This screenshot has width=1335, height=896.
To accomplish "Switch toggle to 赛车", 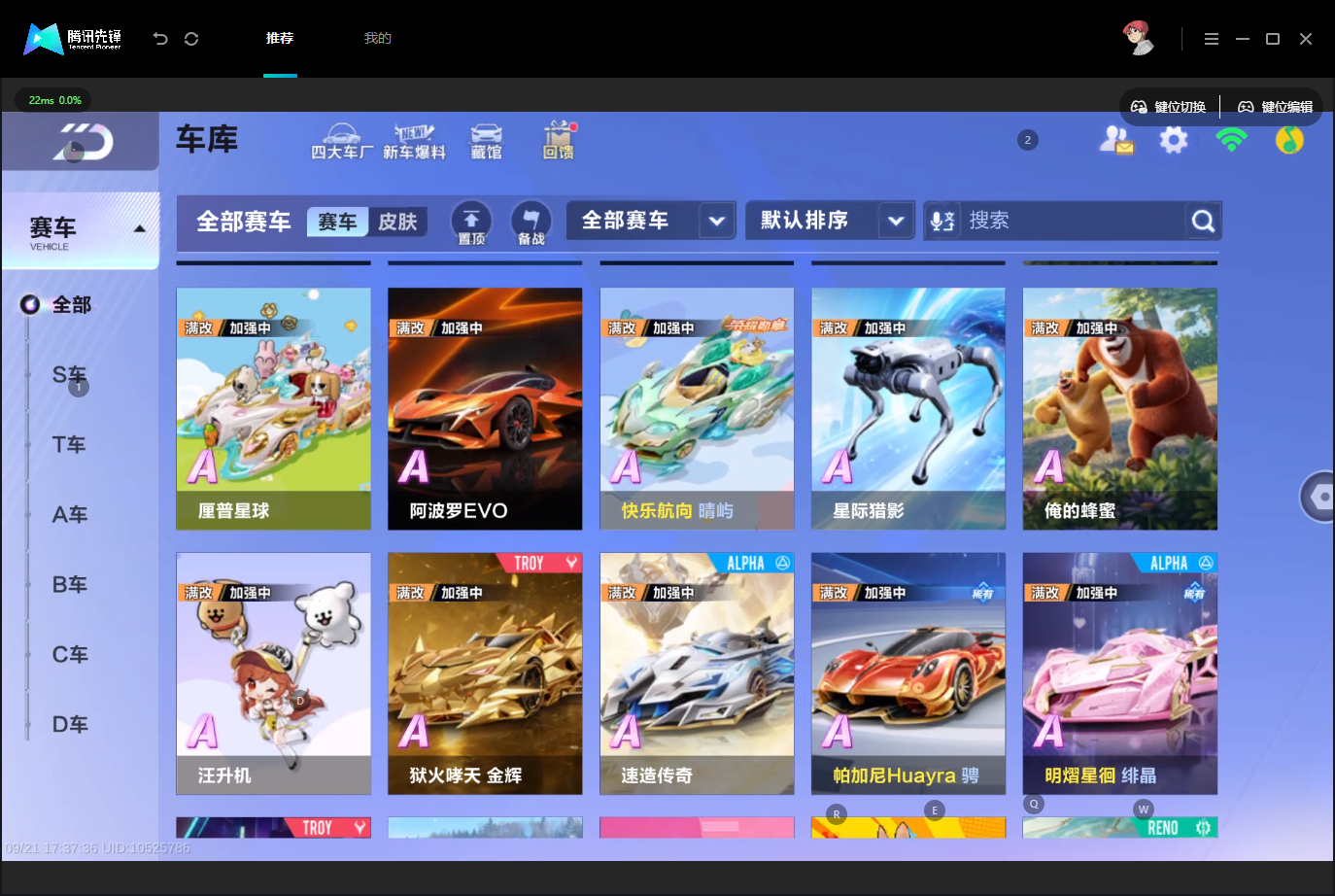I will tap(337, 223).
